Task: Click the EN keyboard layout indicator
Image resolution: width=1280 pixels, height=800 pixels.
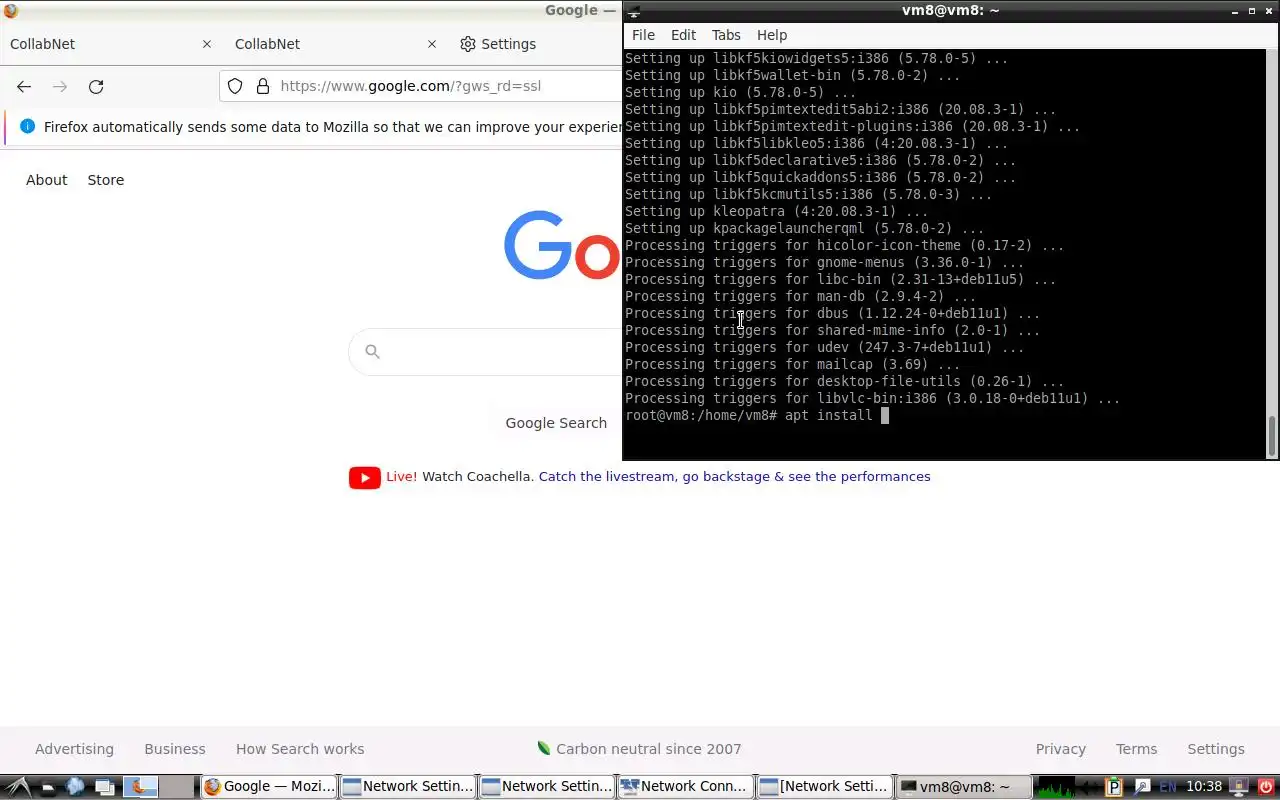Action: [1167, 787]
